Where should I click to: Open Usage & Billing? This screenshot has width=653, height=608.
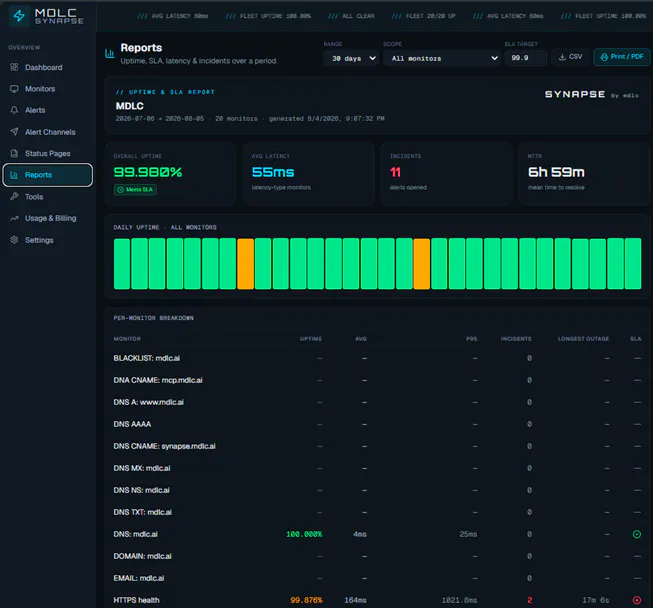[x=50, y=218]
